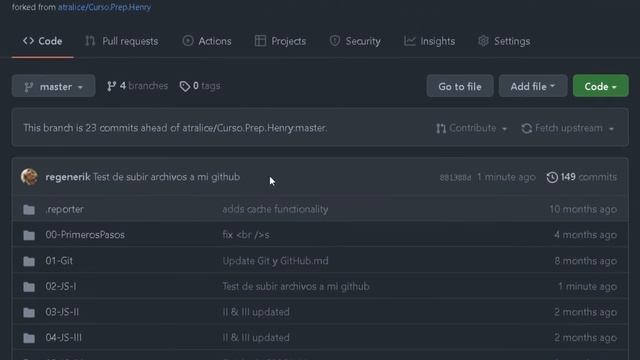Open 02-JS-I row commit message link
Image resolution: width=640 pixels, height=360 pixels.
[x=296, y=287]
